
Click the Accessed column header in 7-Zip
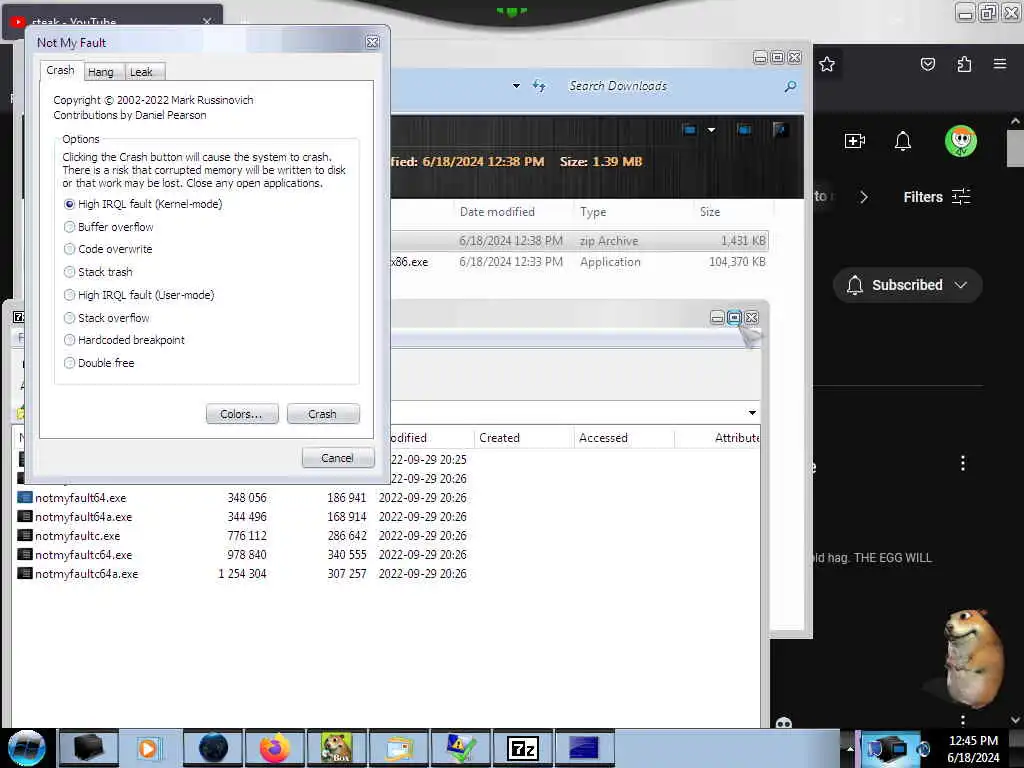coord(603,438)
